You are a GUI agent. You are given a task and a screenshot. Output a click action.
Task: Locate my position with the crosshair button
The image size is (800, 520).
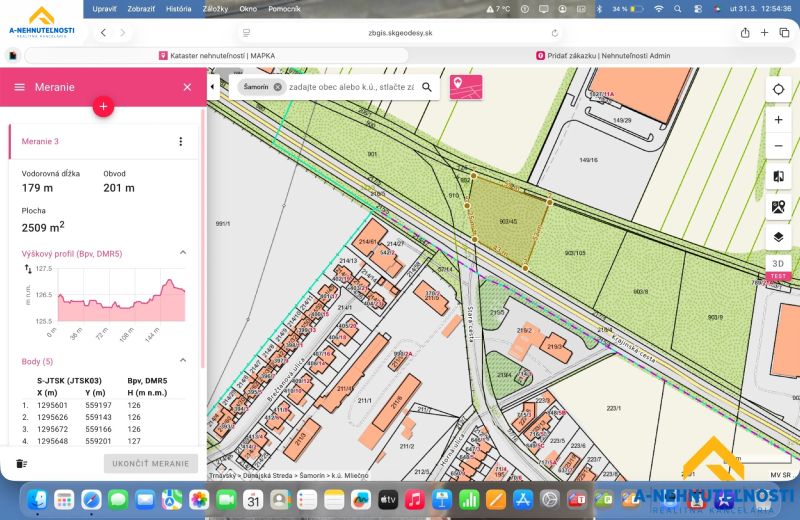click(778, 89)
